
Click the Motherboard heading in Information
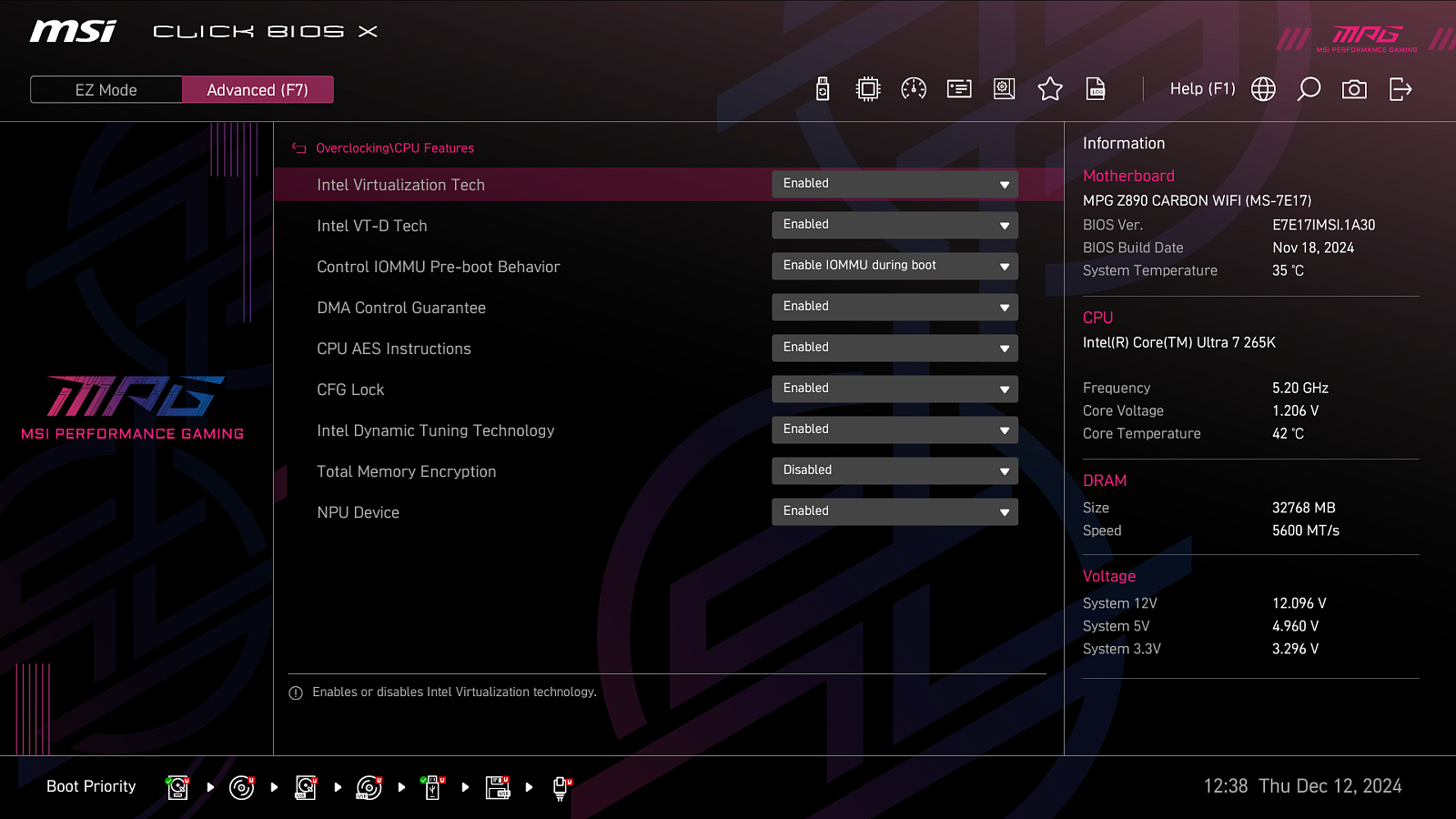click(x=1128, y=176)
